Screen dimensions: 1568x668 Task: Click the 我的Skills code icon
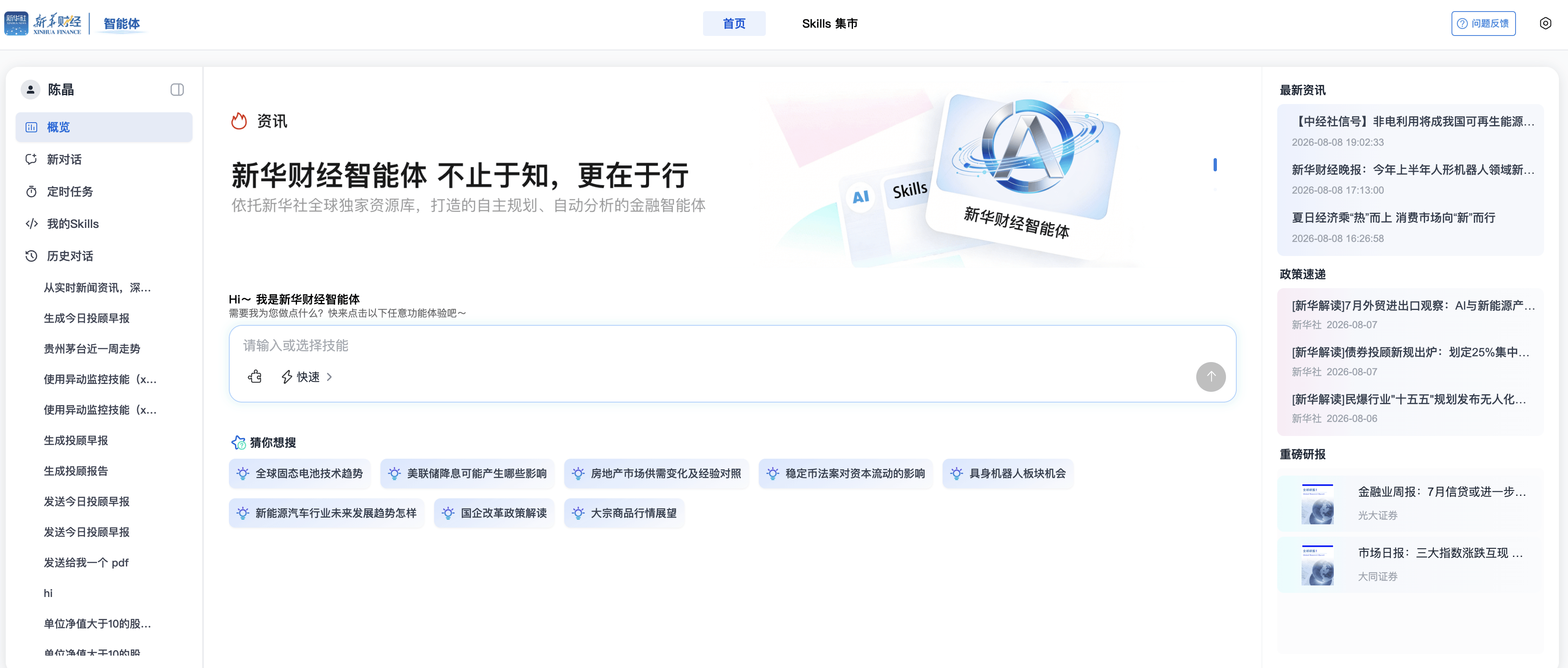coord(31,224)
